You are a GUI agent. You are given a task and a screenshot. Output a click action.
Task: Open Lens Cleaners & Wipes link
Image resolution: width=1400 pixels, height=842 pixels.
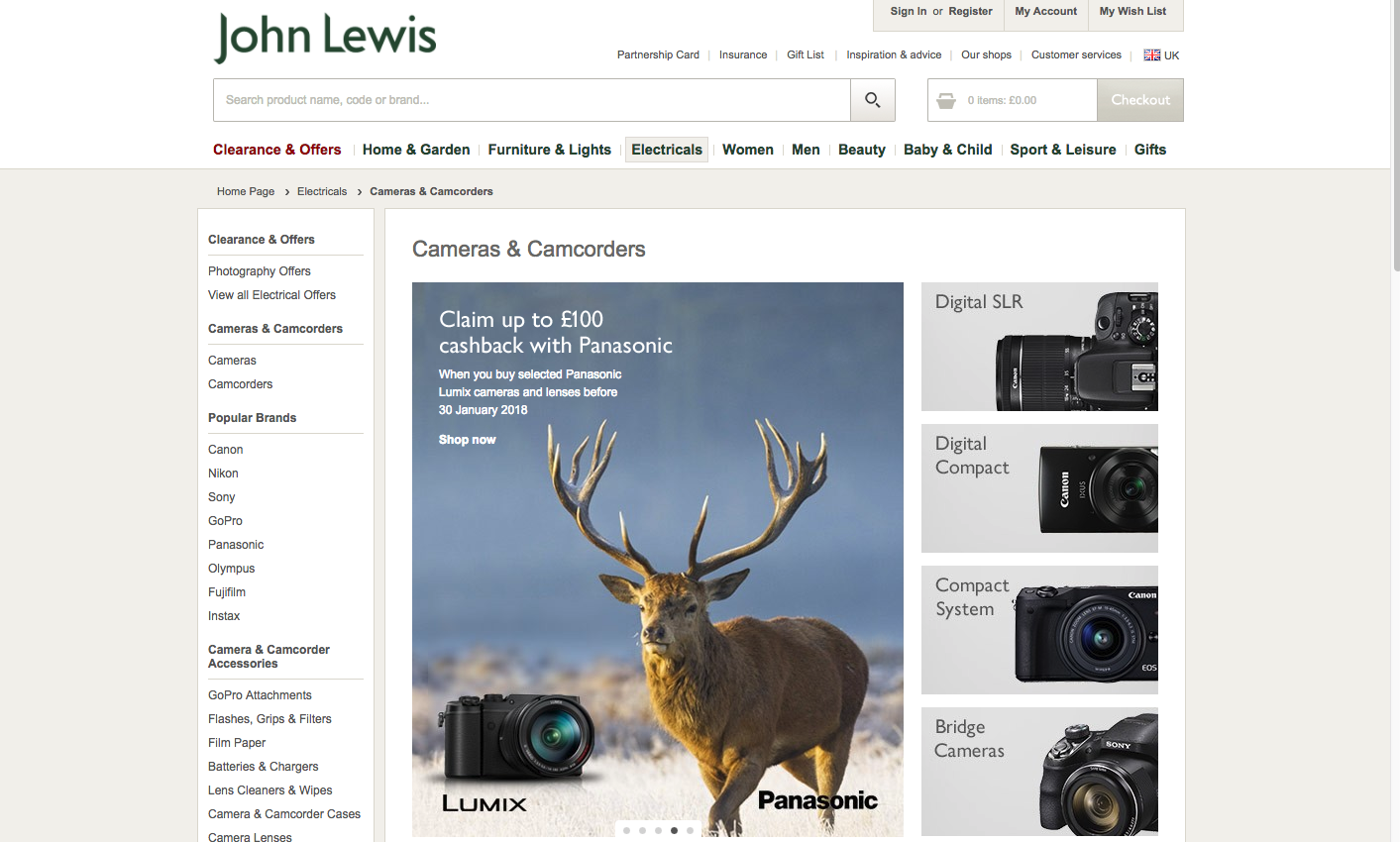coord(270,790)
